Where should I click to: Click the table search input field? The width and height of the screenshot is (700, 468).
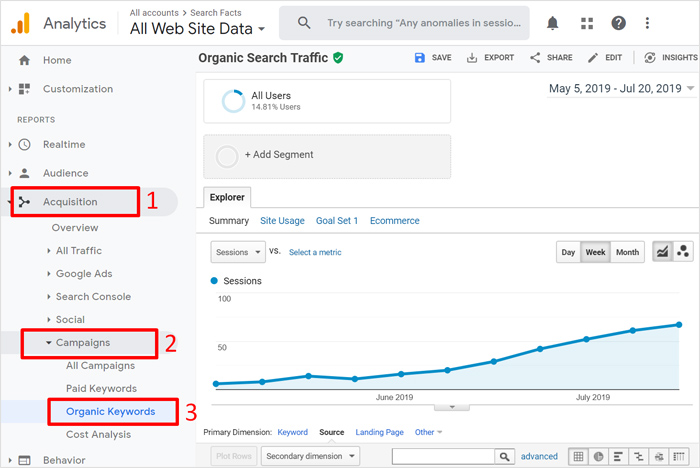click(x=440, y=456)
